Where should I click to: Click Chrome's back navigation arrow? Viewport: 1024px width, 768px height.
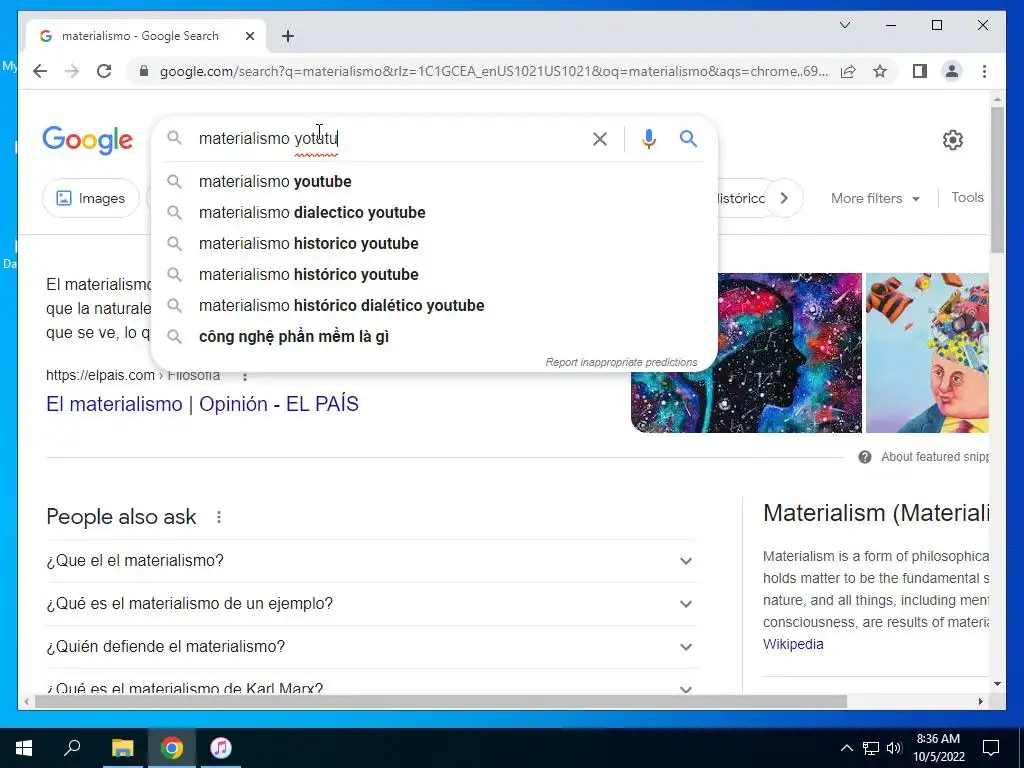click(40, 71)
